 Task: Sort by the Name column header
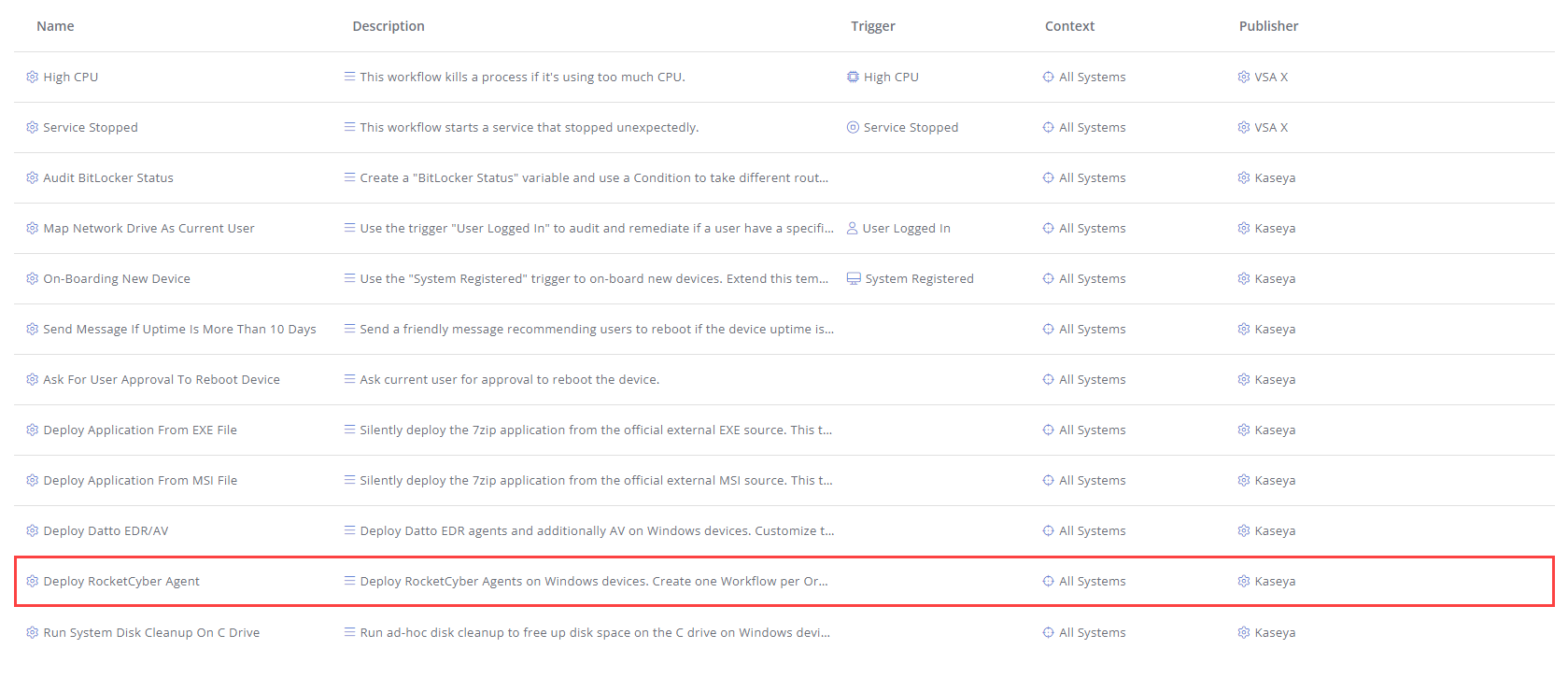click(x=55, y=26)
